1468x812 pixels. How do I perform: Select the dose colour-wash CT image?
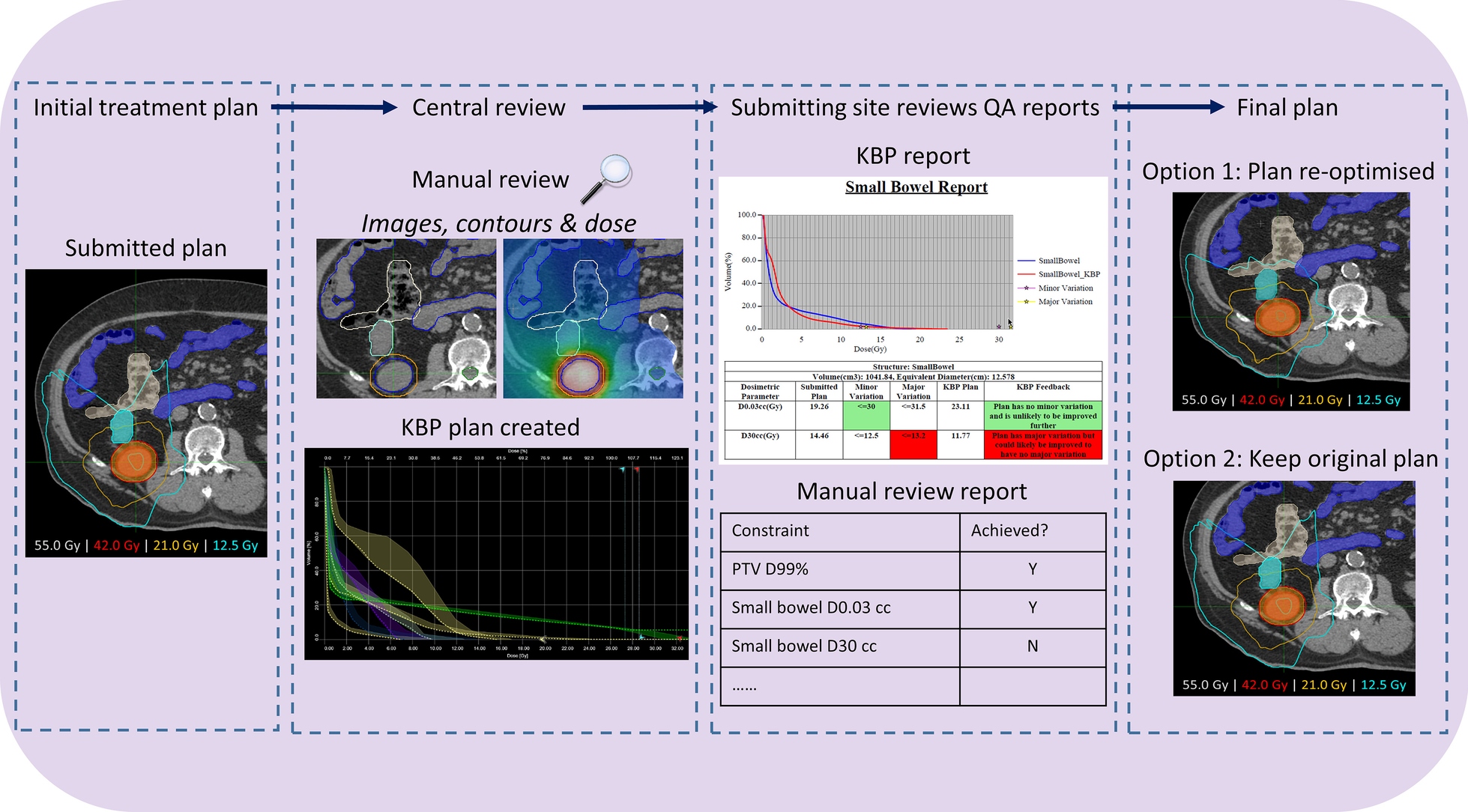pos(593,318)
